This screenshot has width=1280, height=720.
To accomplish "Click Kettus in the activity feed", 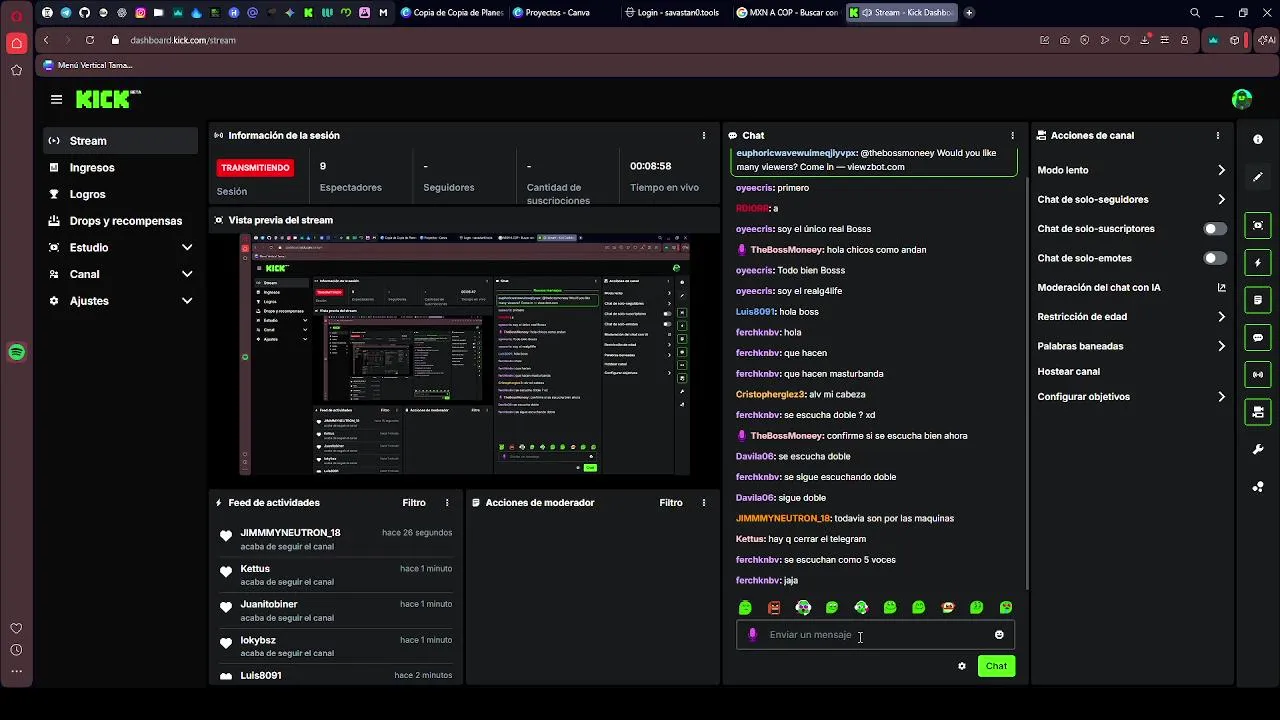I will point(255,569).
